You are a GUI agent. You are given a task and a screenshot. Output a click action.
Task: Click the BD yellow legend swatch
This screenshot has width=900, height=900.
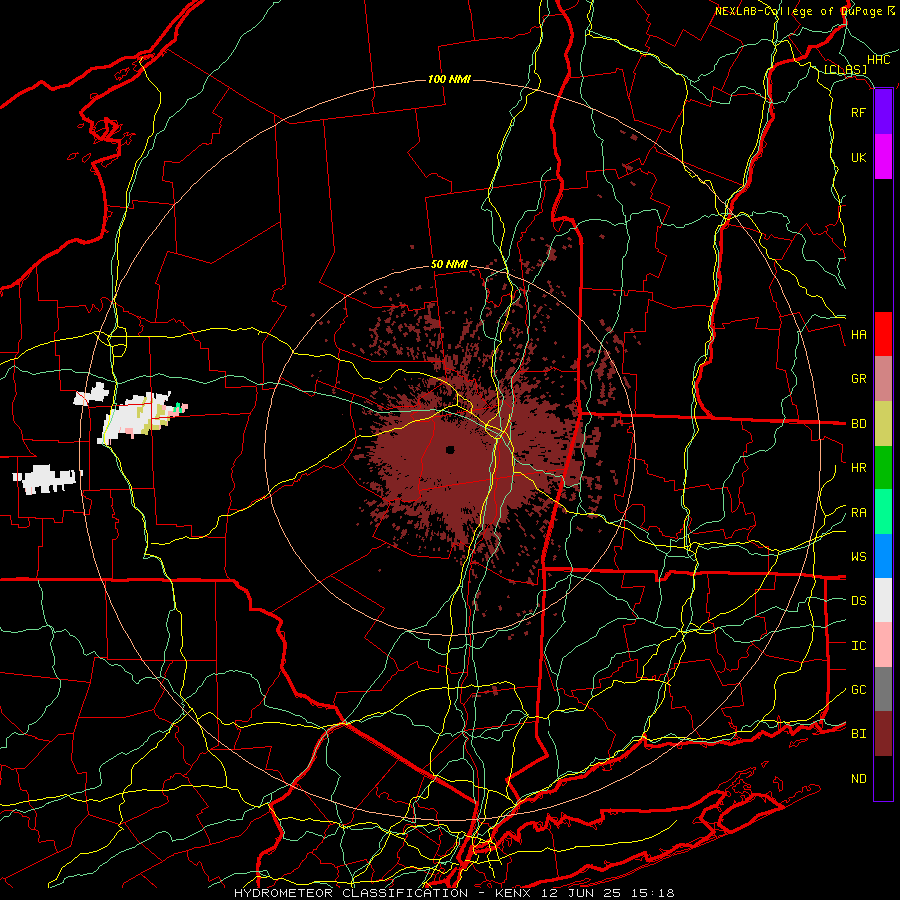tap(883, 423)
